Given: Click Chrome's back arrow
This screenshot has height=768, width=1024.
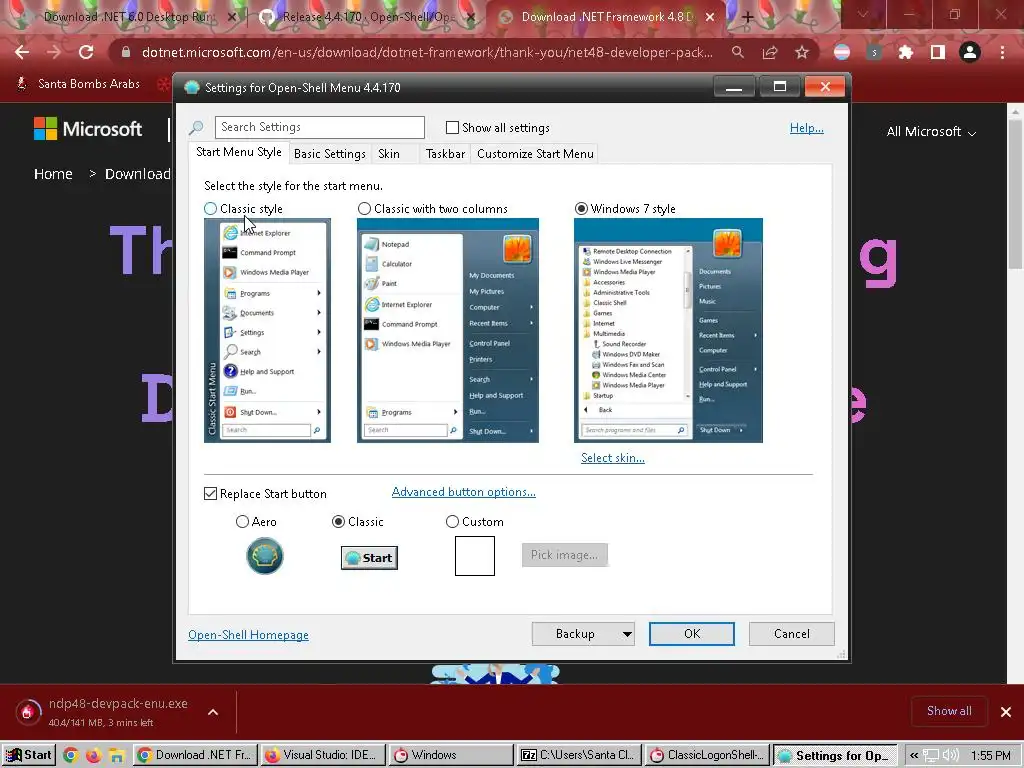Looking at the screenshot, I should (x=22, y=52).
